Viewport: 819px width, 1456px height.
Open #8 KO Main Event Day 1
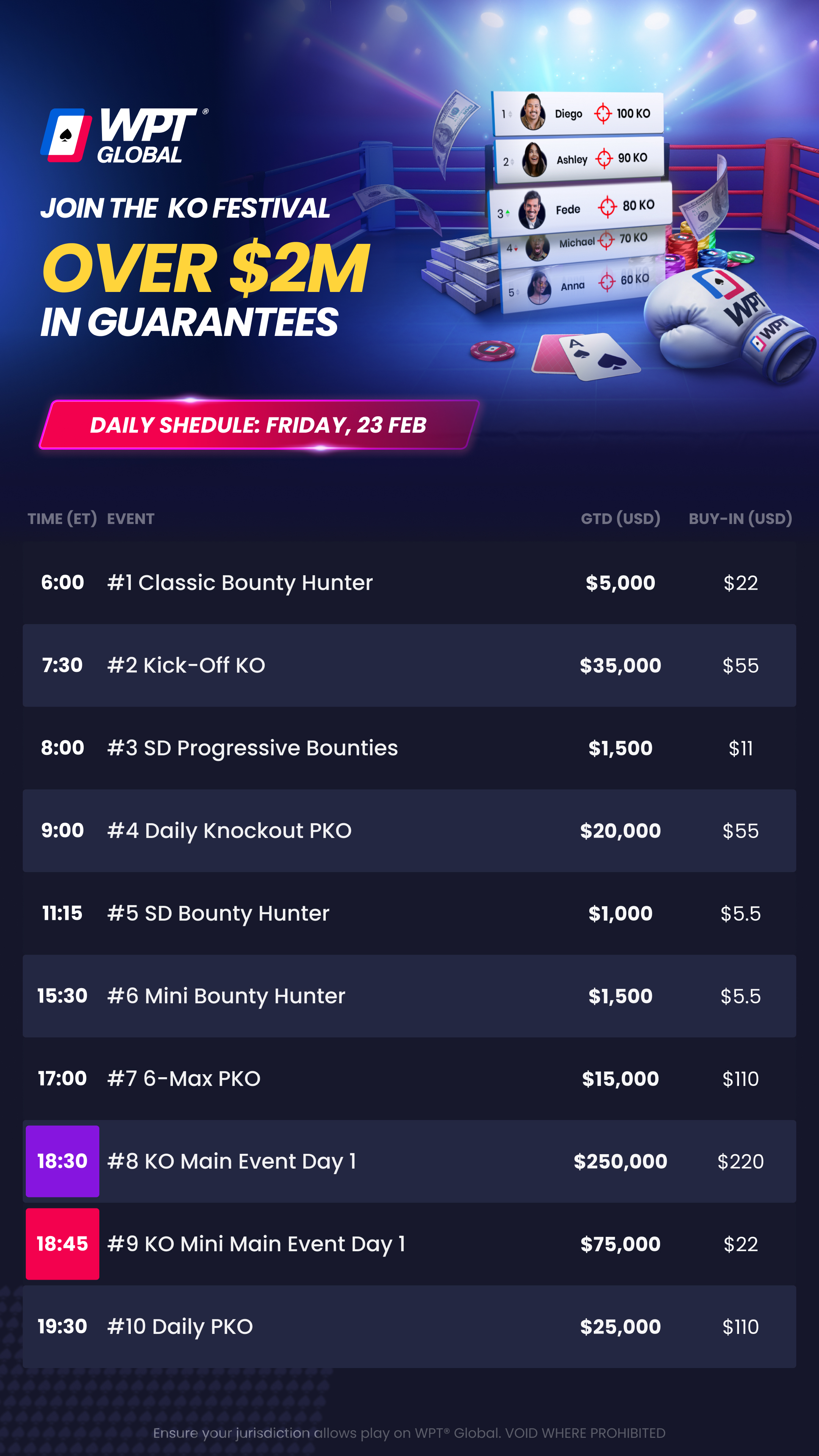[232, 1161]
